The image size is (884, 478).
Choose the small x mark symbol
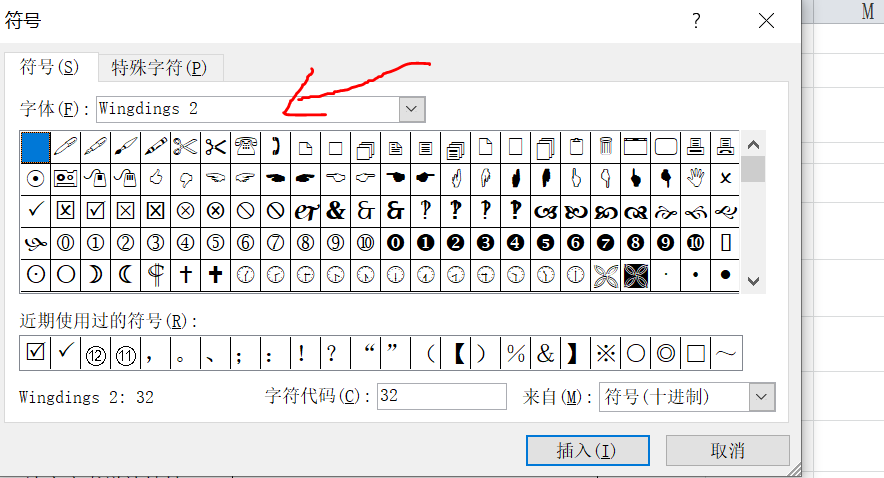[726, 179]
